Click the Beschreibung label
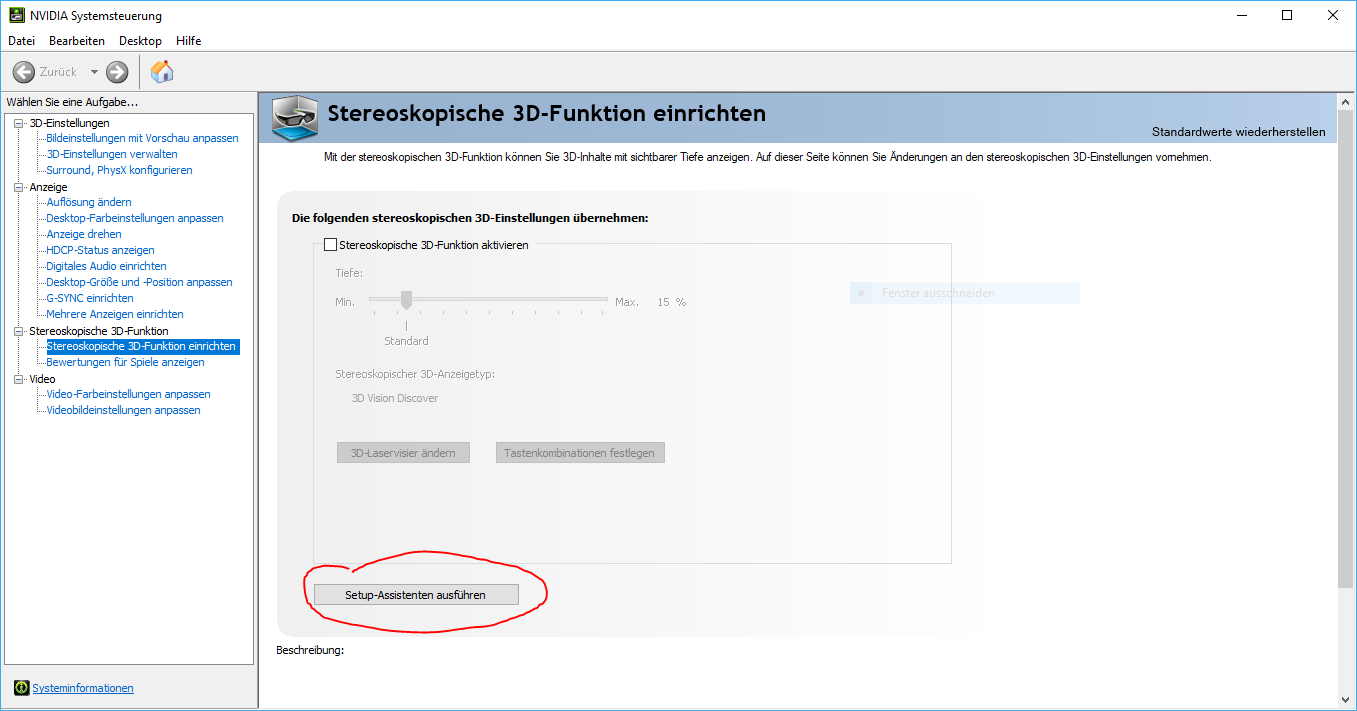This screenshot has width=1357, height=711. [x=310, y=650]
